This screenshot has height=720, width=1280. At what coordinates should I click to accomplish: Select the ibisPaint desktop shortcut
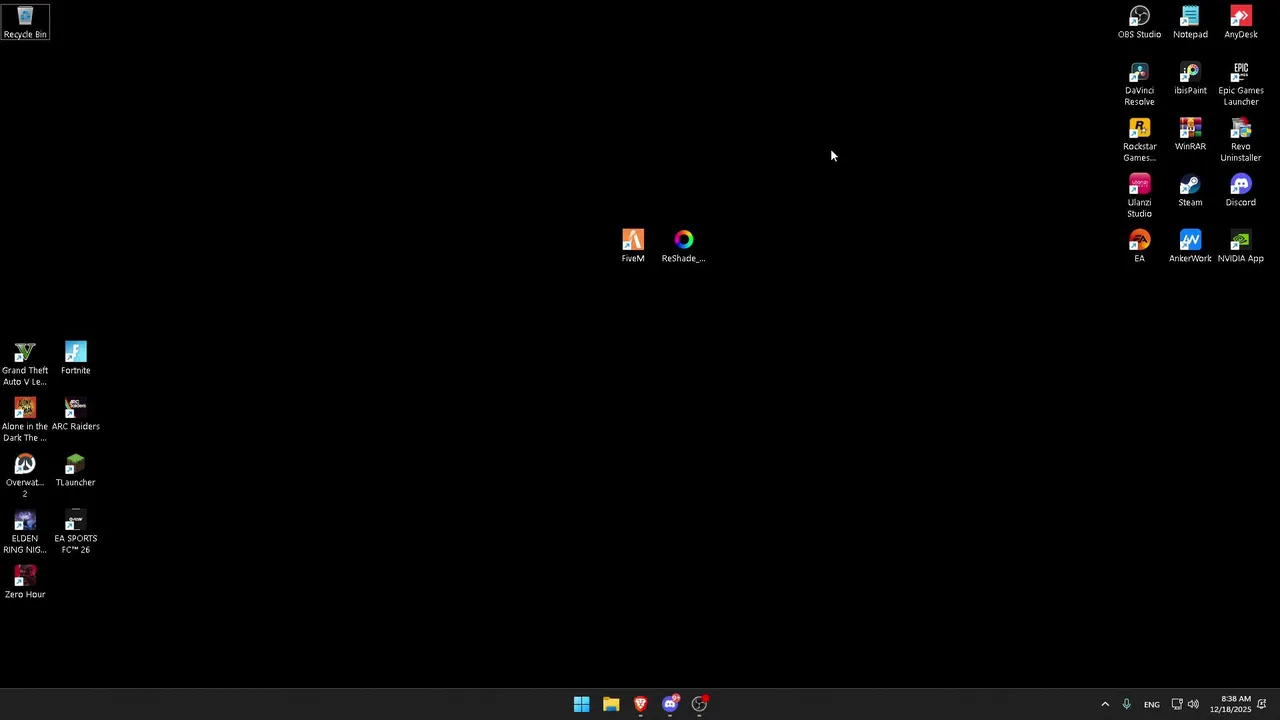pyautogui.click(x=1190, y=79)
